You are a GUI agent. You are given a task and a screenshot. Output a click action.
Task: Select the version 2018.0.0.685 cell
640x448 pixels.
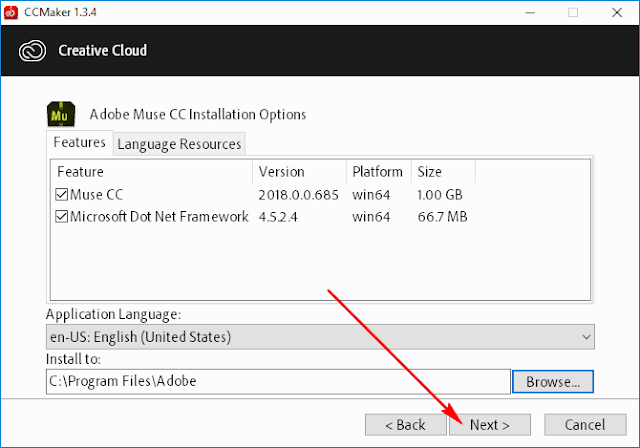pos(298,195)
